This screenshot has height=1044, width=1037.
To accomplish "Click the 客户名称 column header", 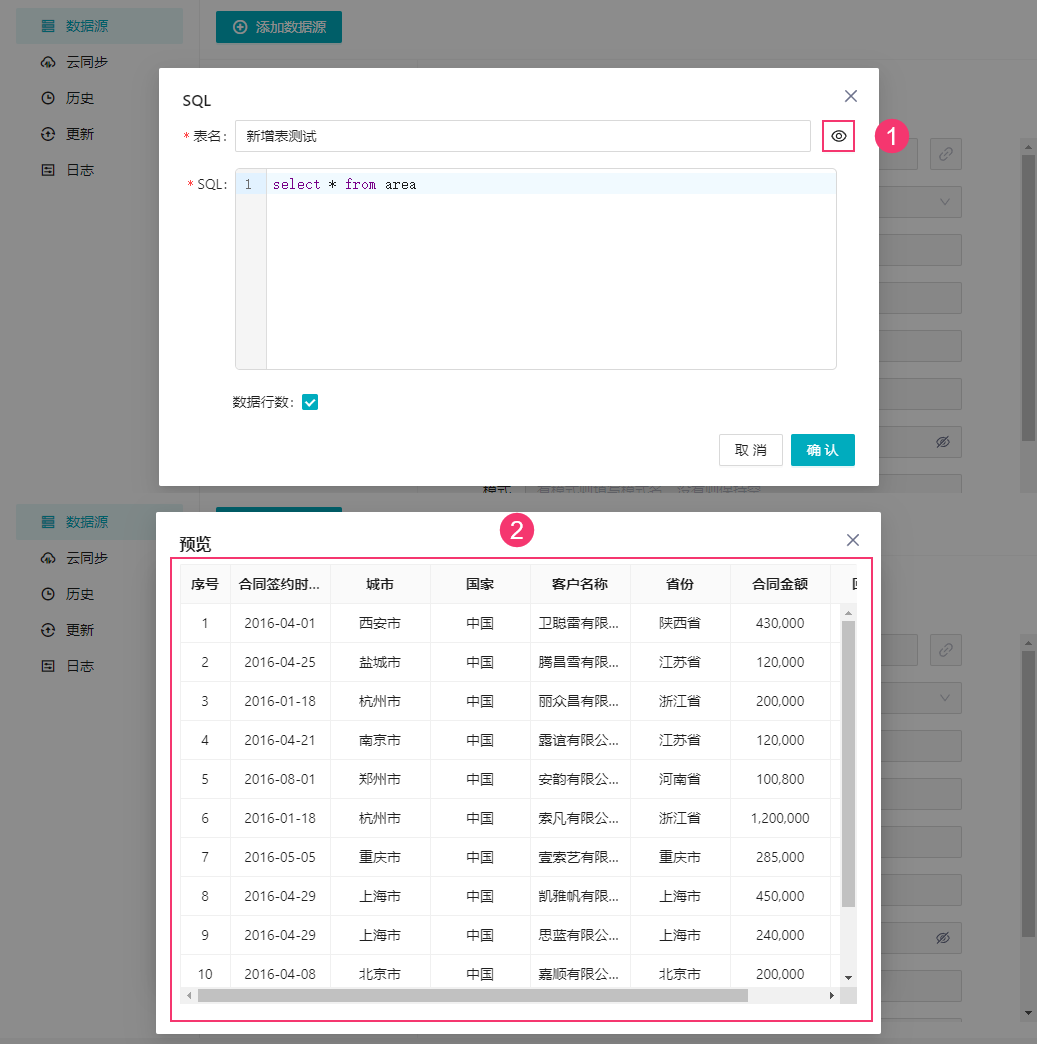I will [x=579, y=584].
